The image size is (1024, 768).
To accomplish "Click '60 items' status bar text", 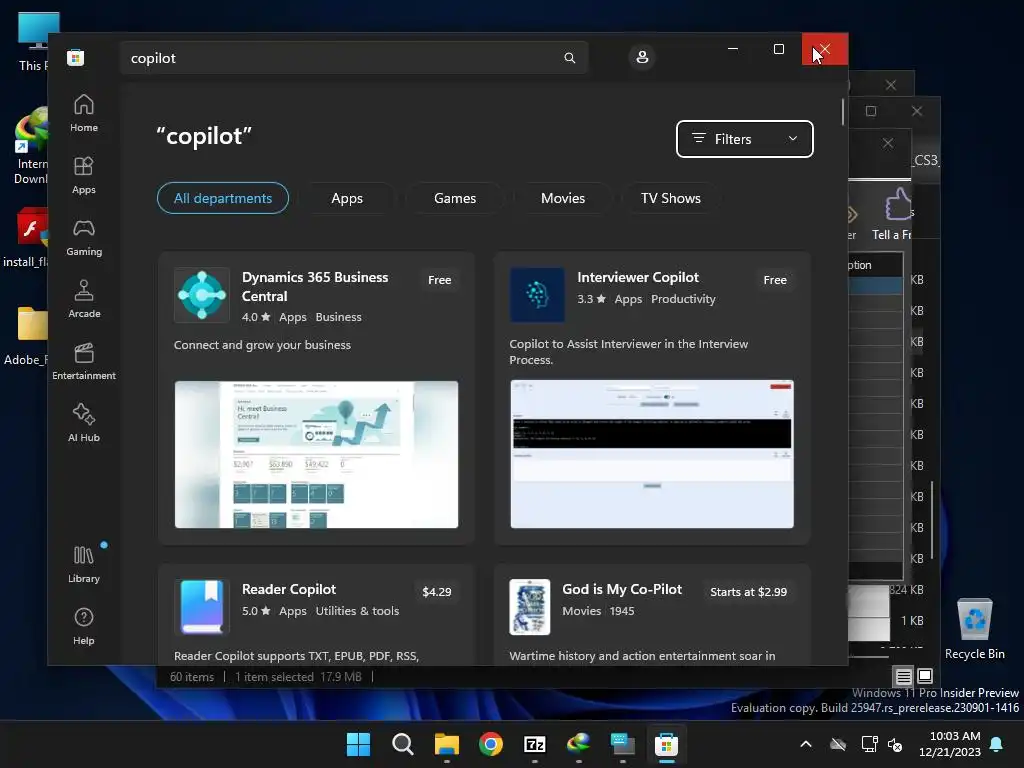I will [x=192, y=677].
